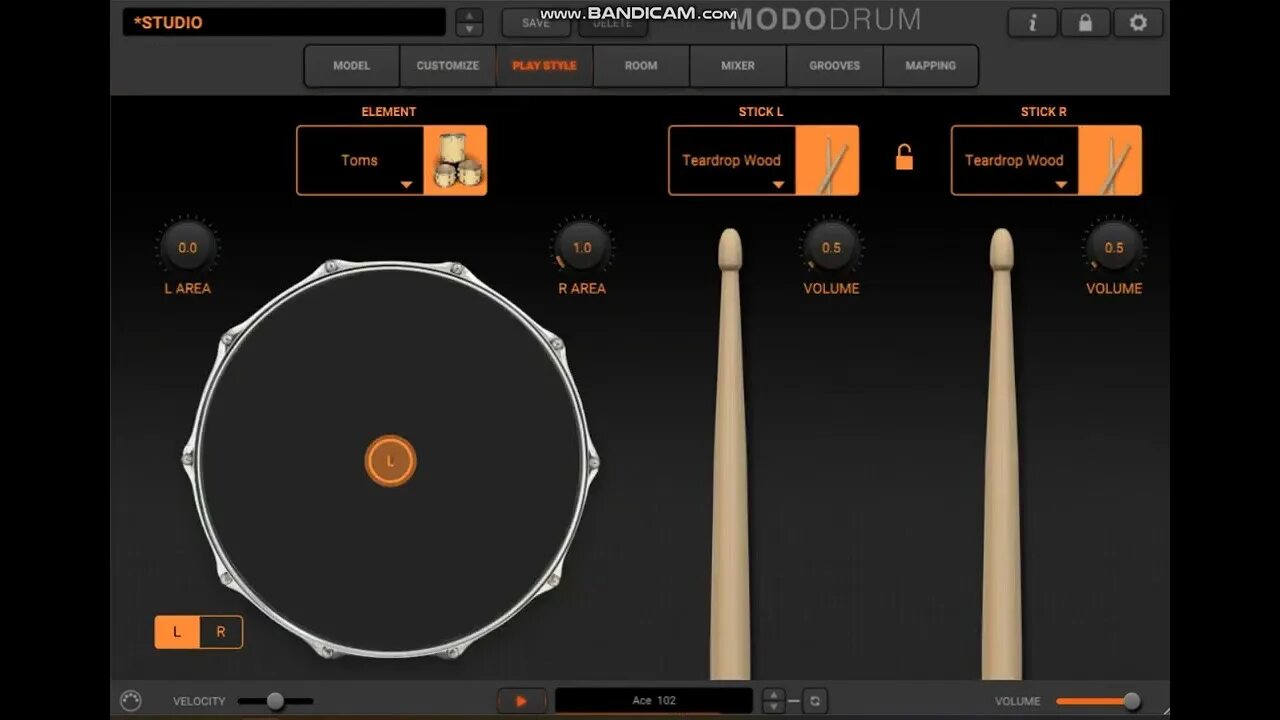This screenshot has width=1280, height=720.
Task: Click Stick L drumstick thumbnail
Action: (x=827, y=160)
